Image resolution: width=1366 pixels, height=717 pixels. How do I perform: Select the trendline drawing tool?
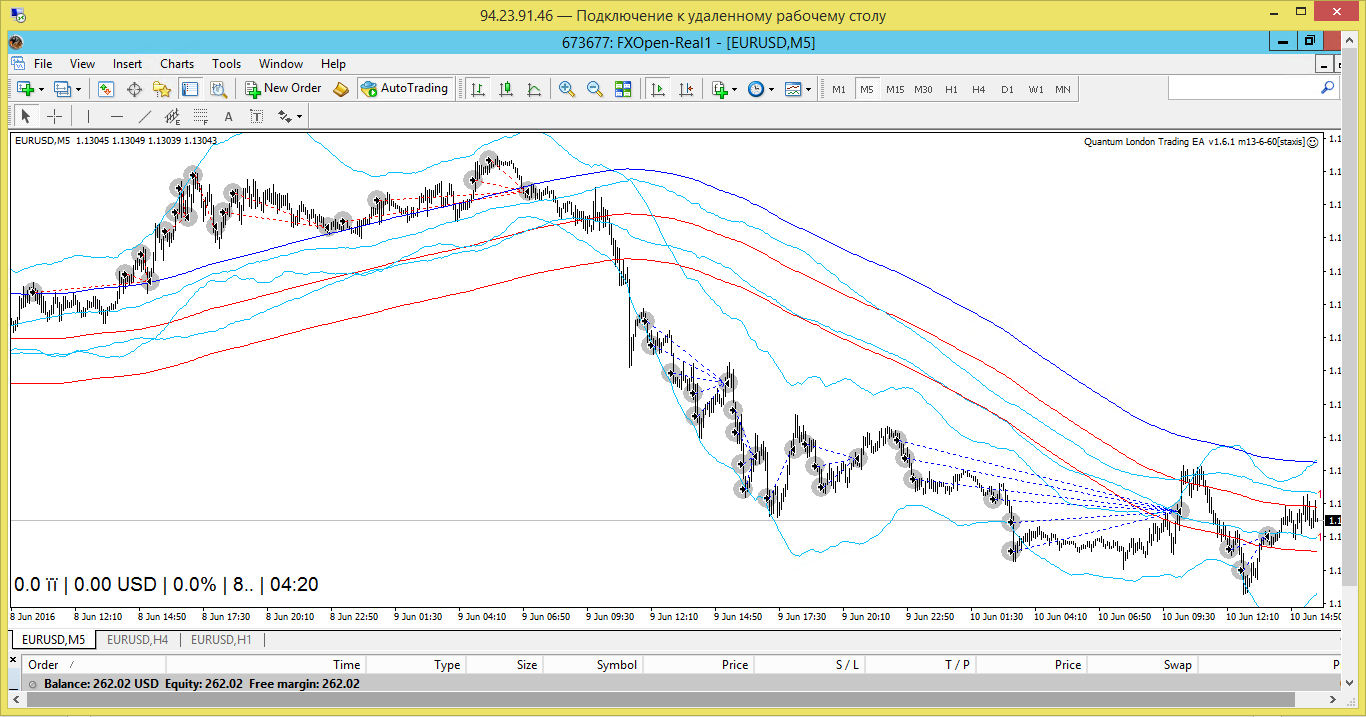pos(144,116)
